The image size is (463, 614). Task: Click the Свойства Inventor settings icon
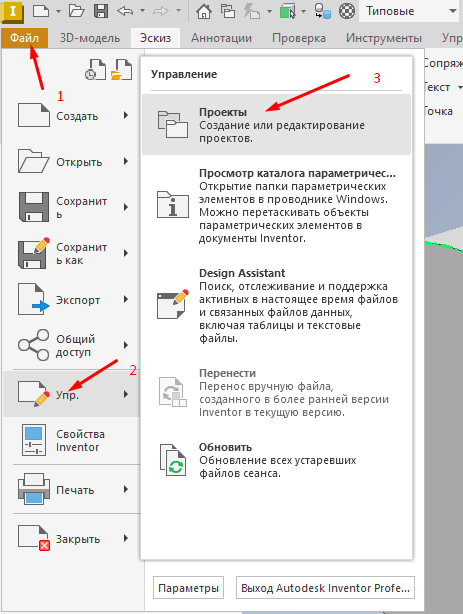[34, 440]
